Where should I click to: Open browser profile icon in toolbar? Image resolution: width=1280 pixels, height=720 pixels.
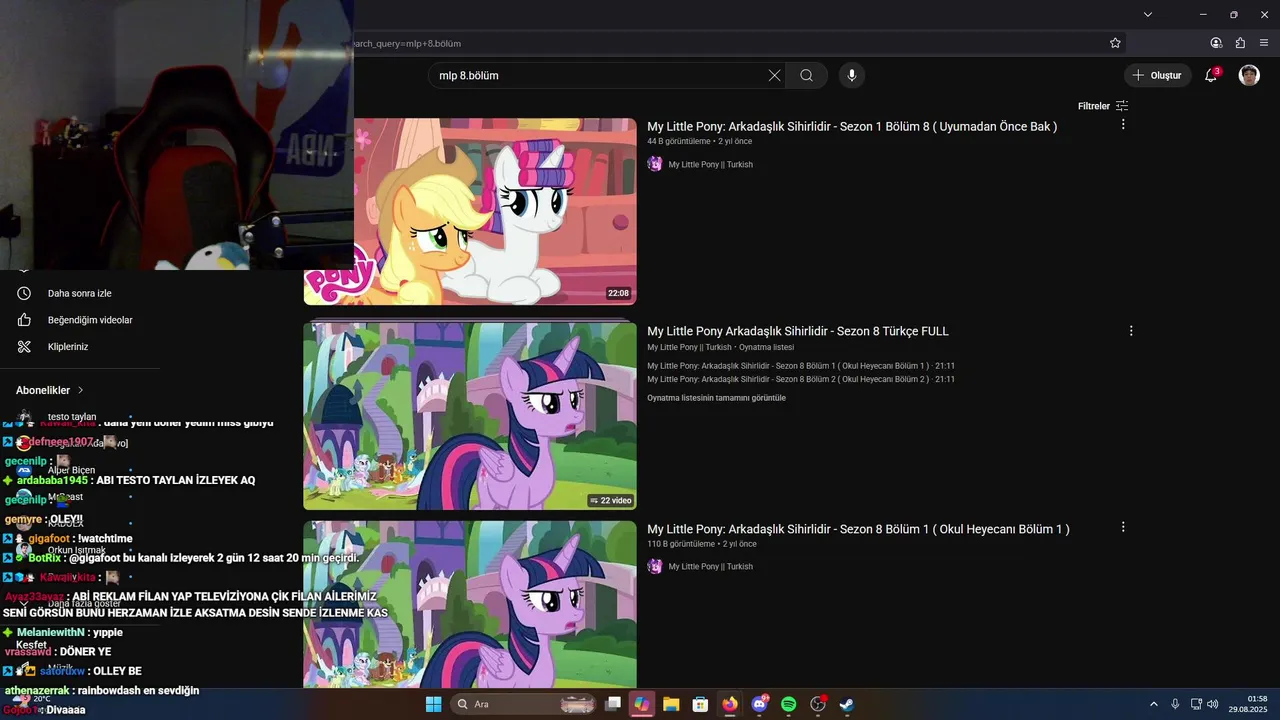tap(1216, 43)
